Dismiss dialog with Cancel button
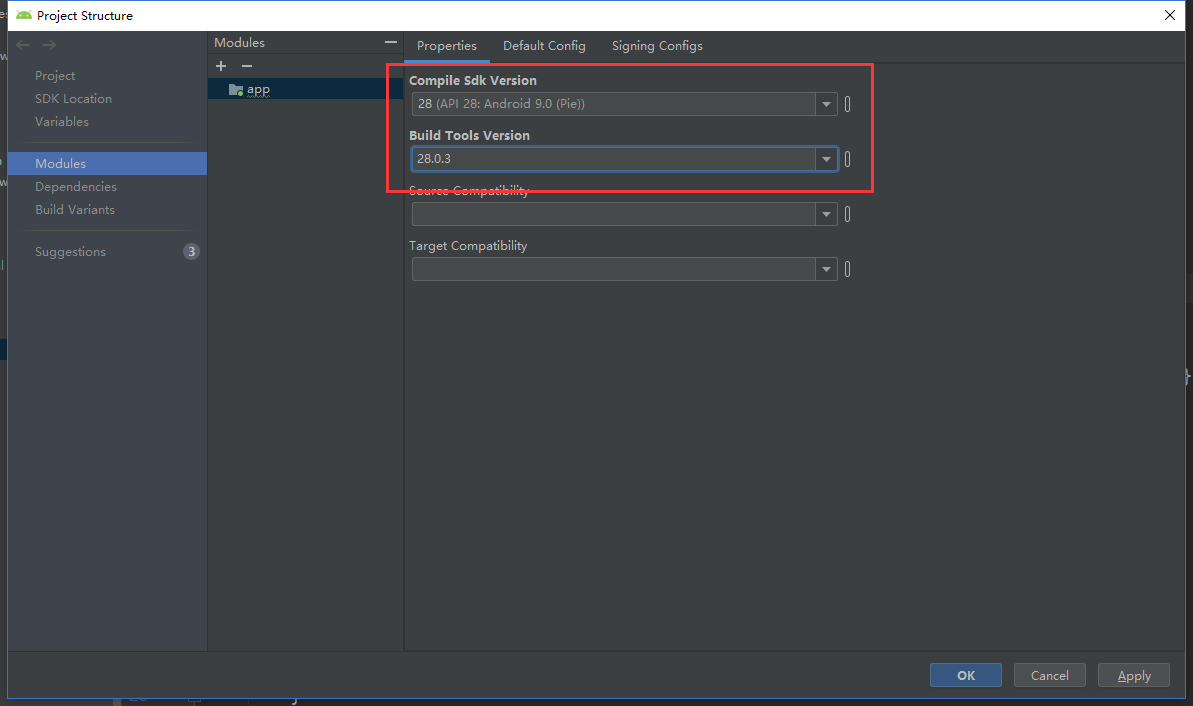 pos(1049,676)
